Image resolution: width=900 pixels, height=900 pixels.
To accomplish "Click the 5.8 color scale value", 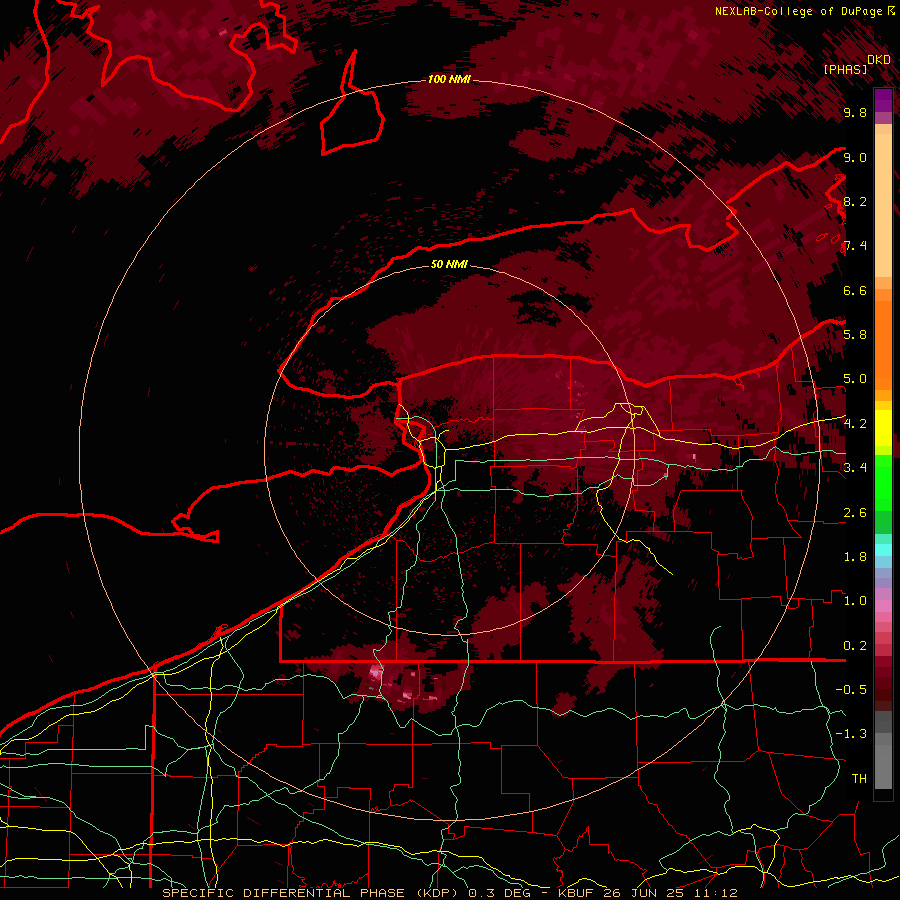I will pos(855,335).
